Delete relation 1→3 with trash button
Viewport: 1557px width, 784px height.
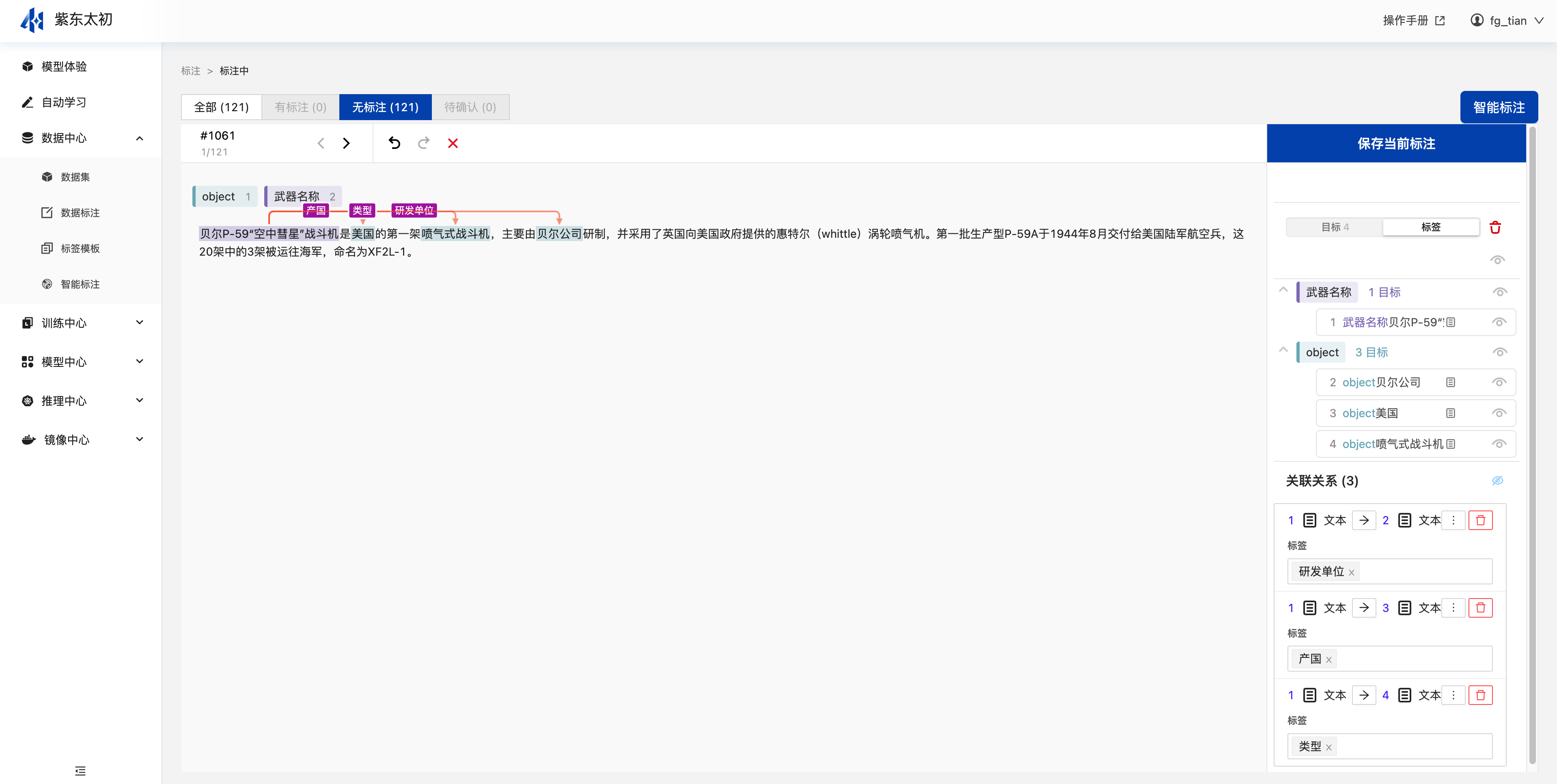click(1480, 608)
